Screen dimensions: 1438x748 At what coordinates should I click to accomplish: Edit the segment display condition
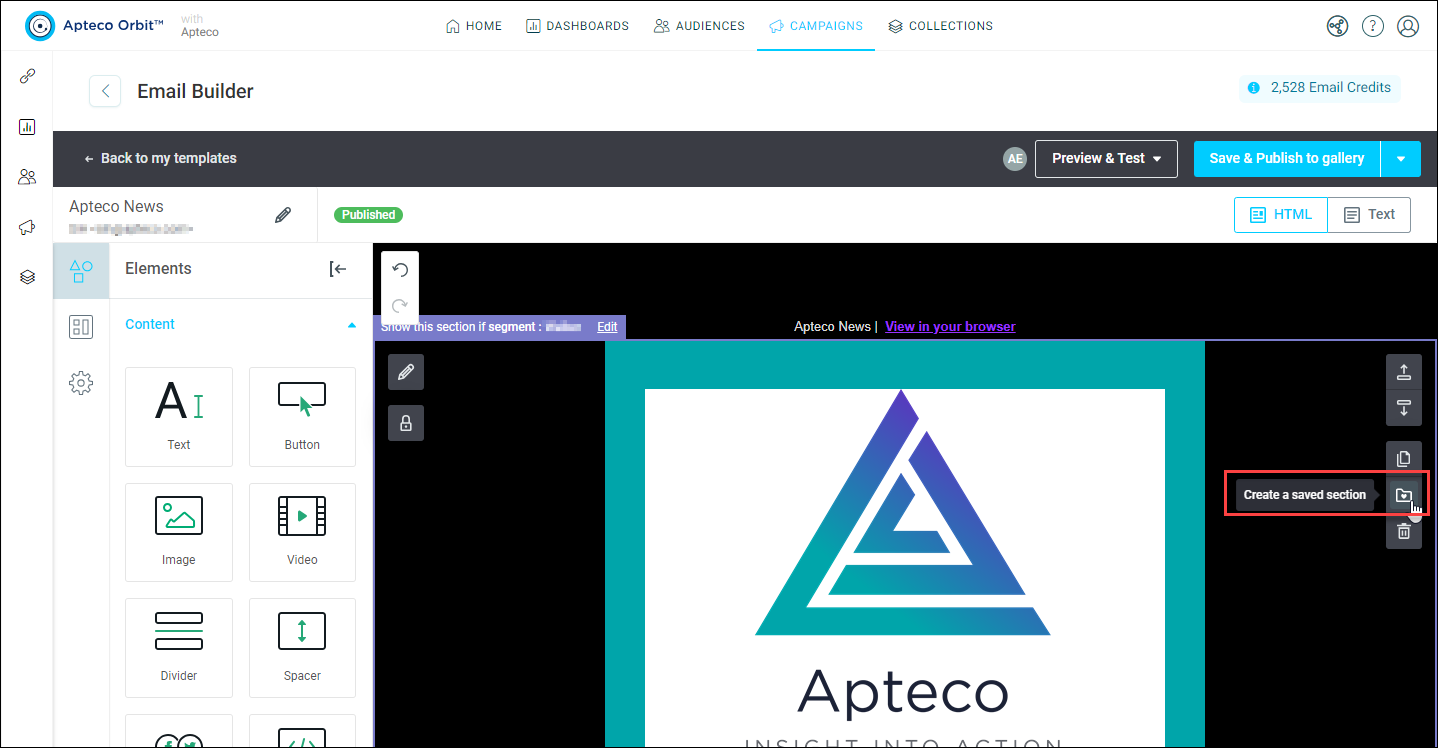pyautogui.click(x=607, y=327)
